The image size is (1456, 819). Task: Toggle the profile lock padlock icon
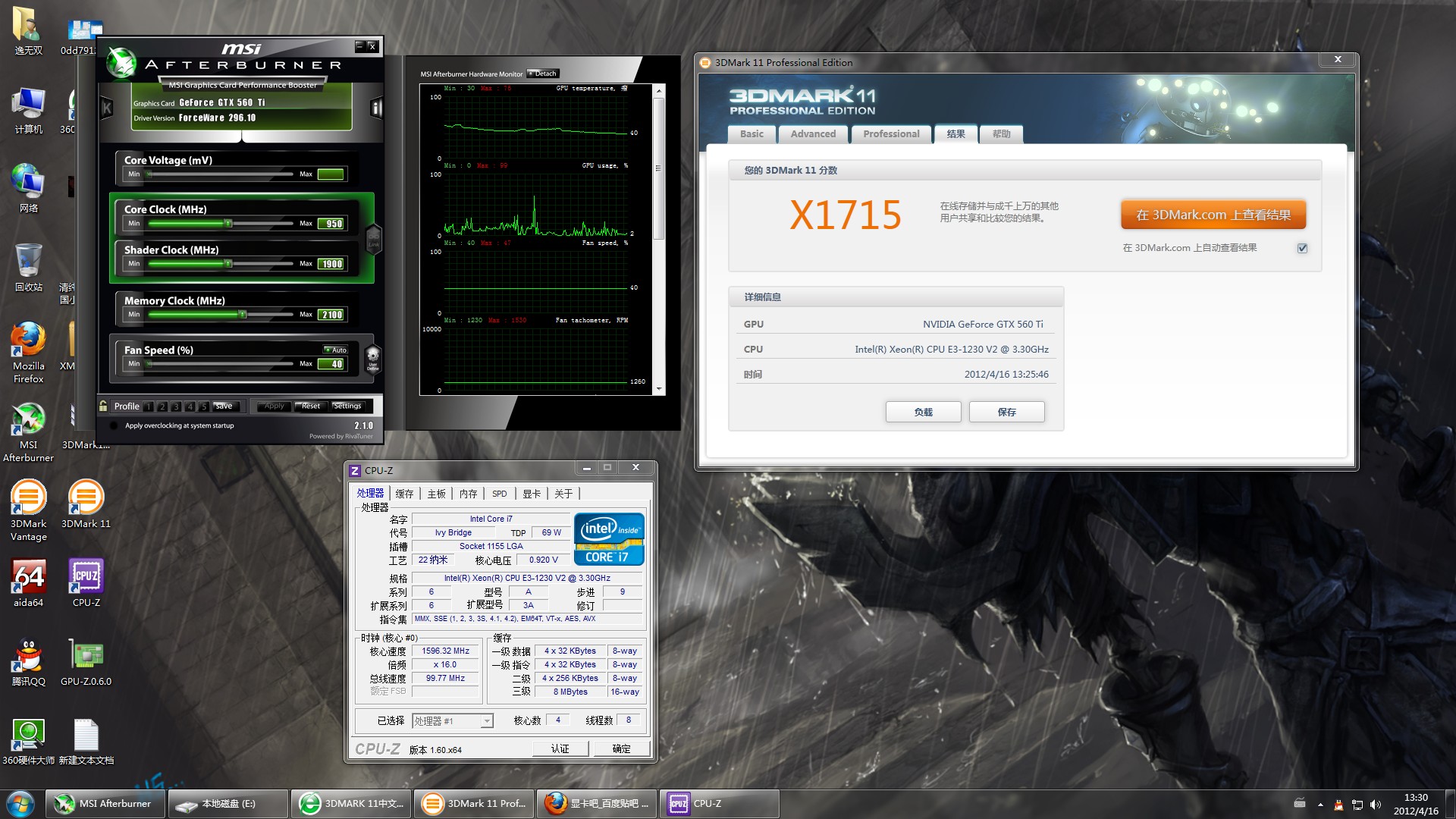pos(103,406)
